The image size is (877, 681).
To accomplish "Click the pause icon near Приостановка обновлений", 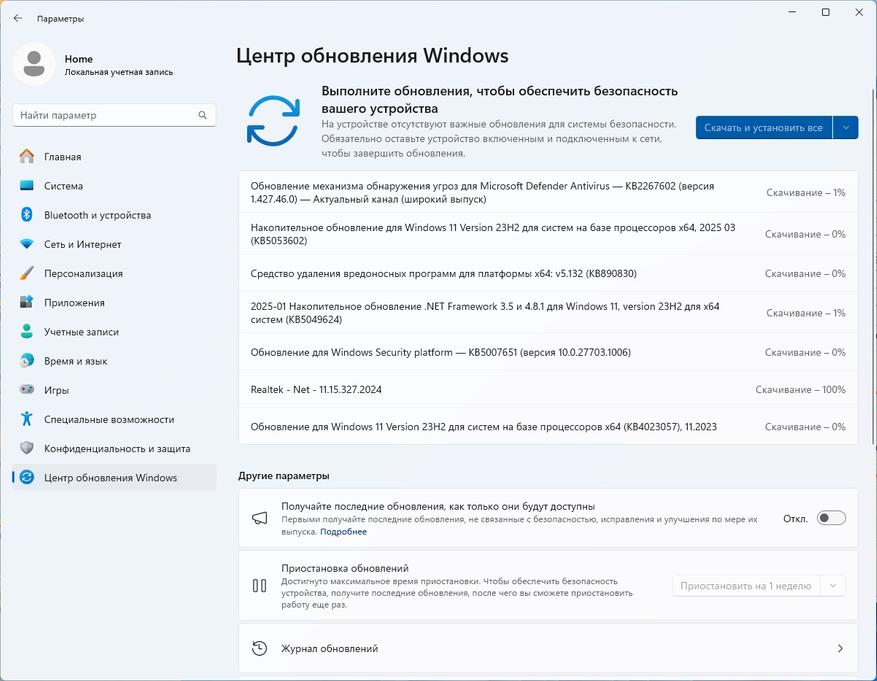I will point(260,586).
